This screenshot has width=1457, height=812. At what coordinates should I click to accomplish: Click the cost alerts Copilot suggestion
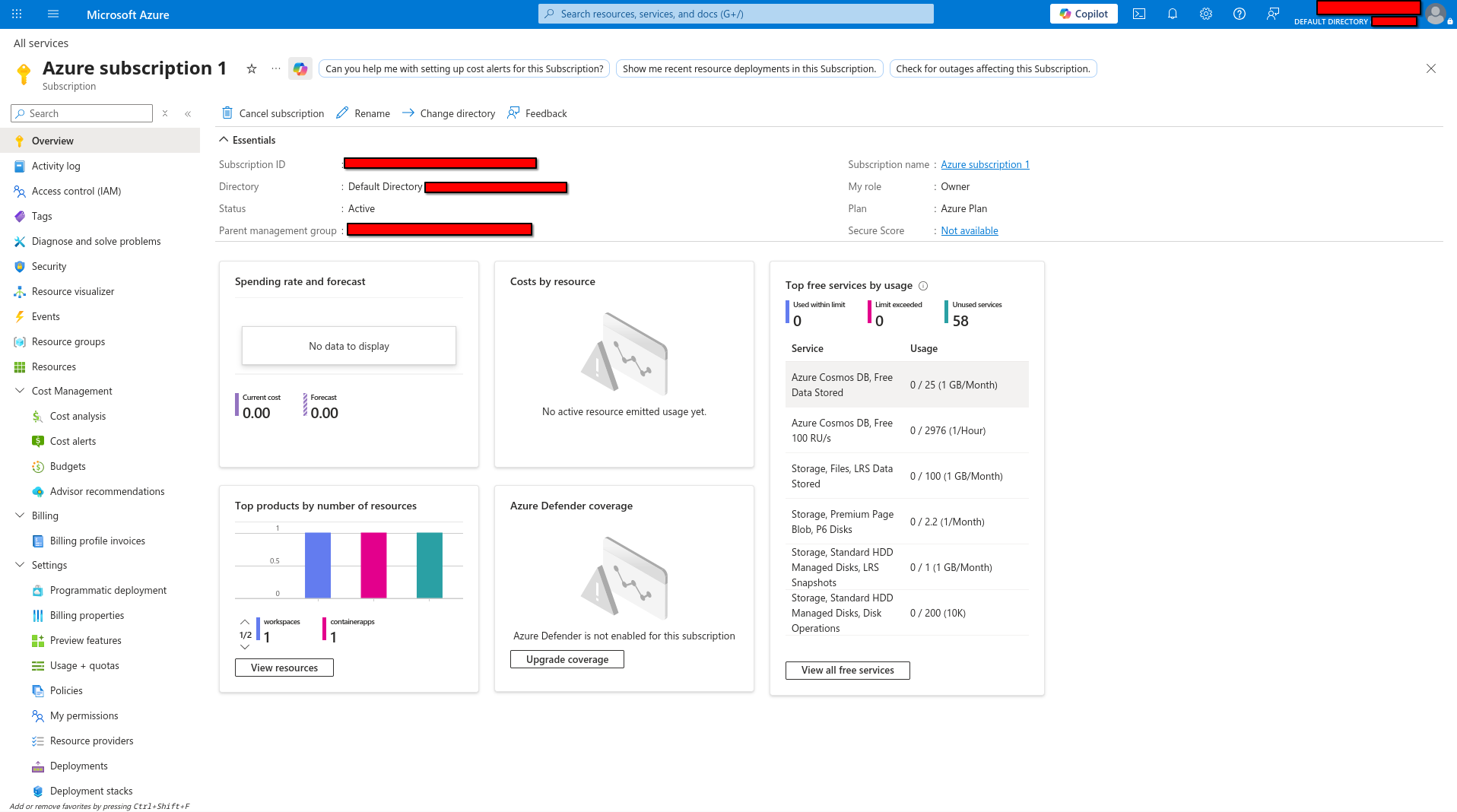click(465, 68)
